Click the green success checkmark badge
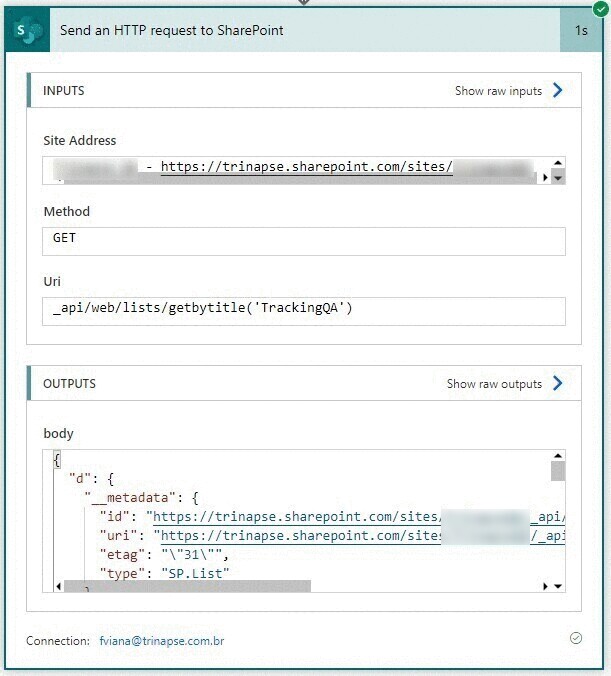 click(600, 9)
